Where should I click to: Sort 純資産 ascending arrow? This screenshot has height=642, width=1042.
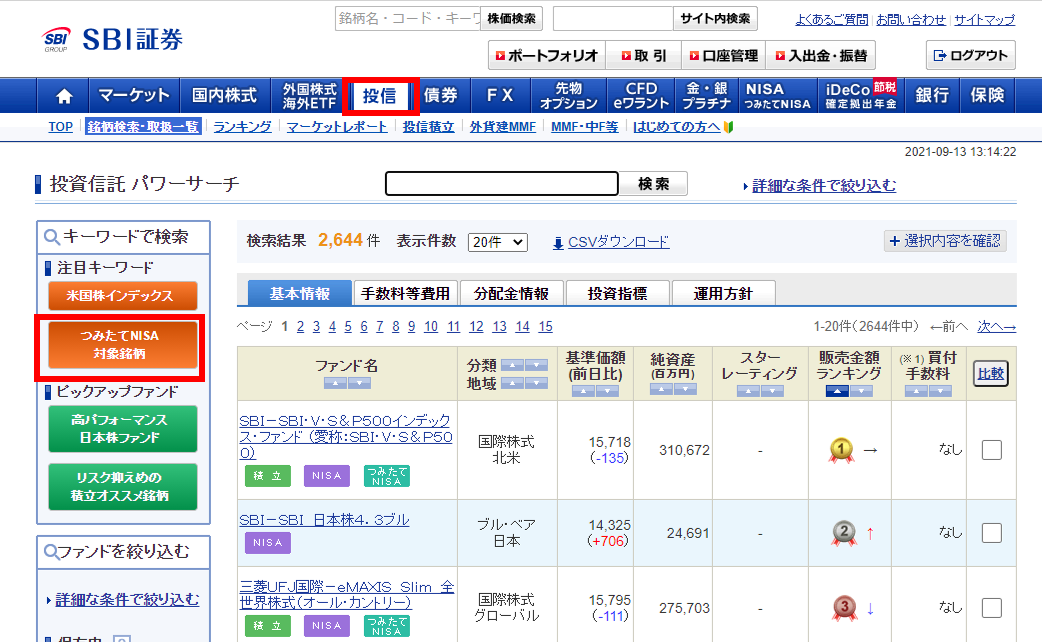click(661, 389)
